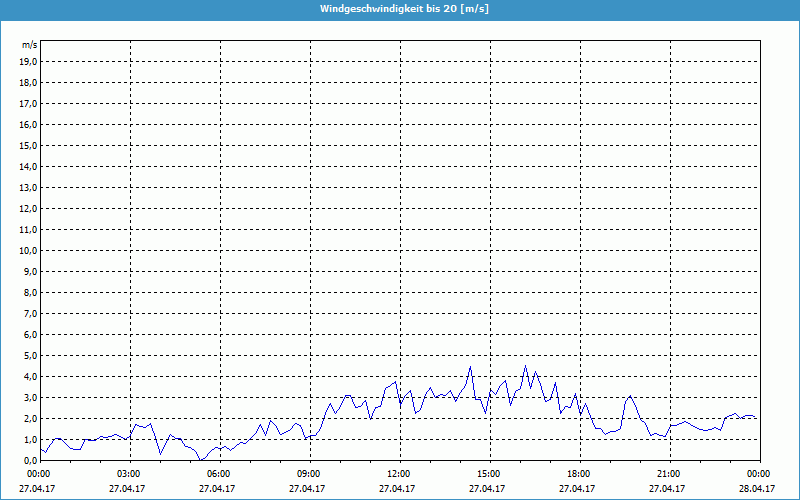Click the 10,0 y-axis label
Image resolution: width=800 pixels, height=500 pixels.
pos(29,250)
